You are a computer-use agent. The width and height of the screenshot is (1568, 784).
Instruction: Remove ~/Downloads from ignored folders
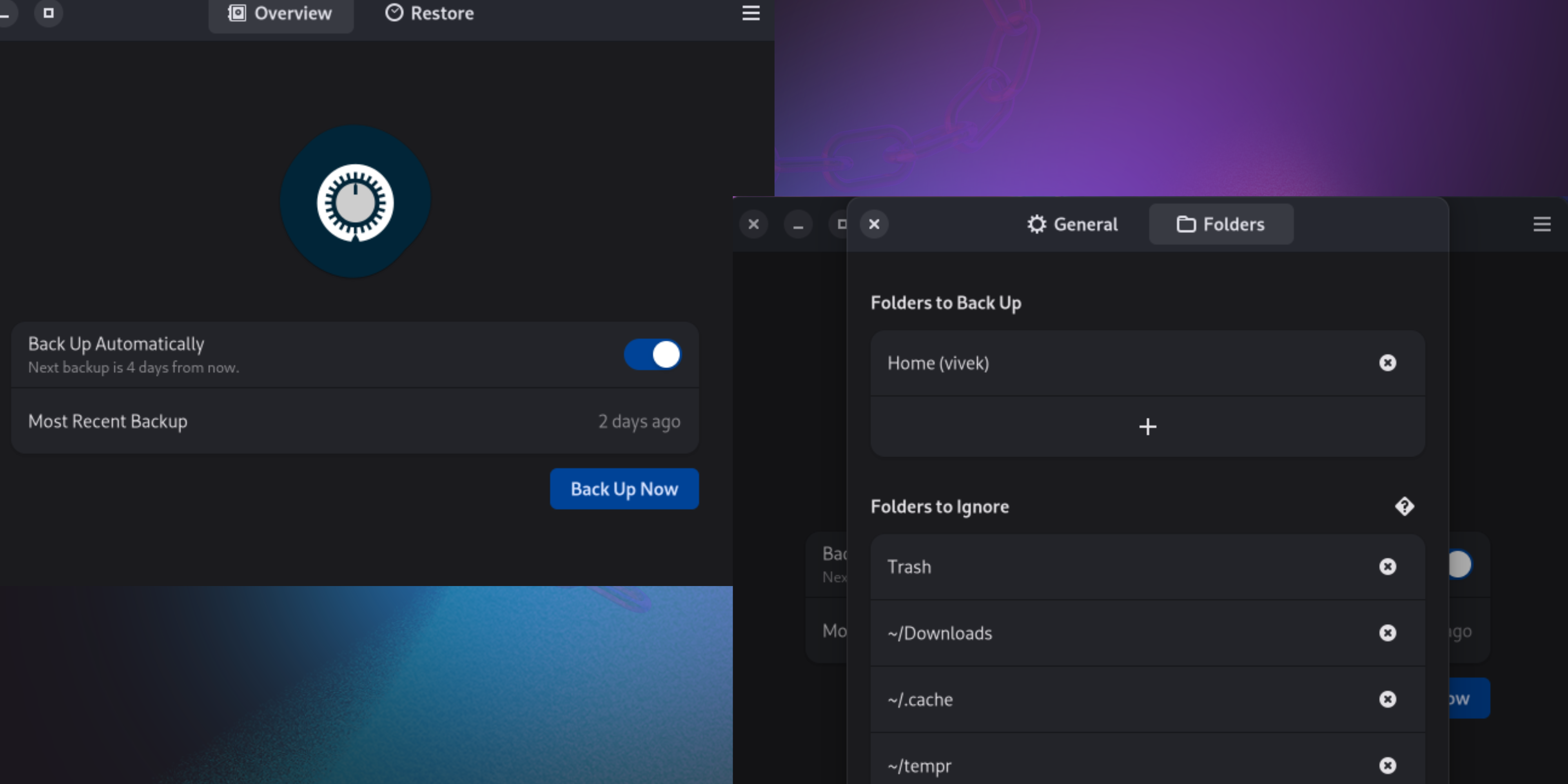pos(1387,633)
